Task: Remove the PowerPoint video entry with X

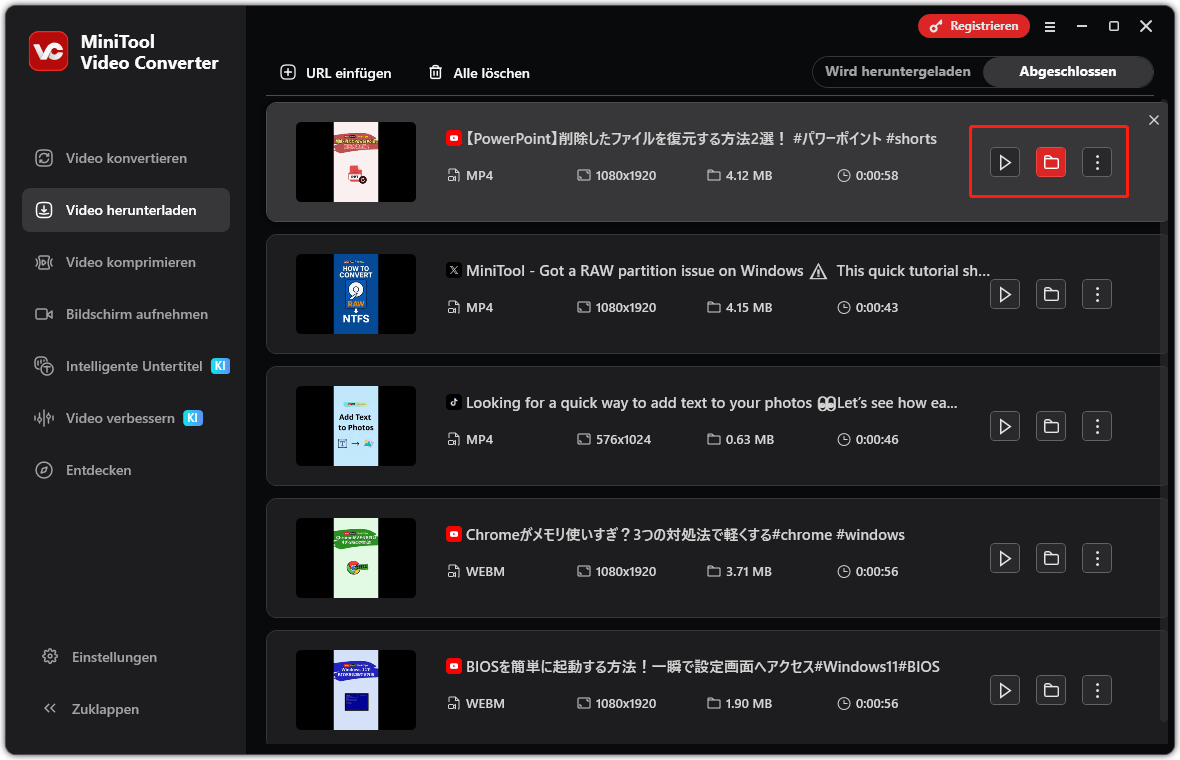Action: (x=1154, y=120)
